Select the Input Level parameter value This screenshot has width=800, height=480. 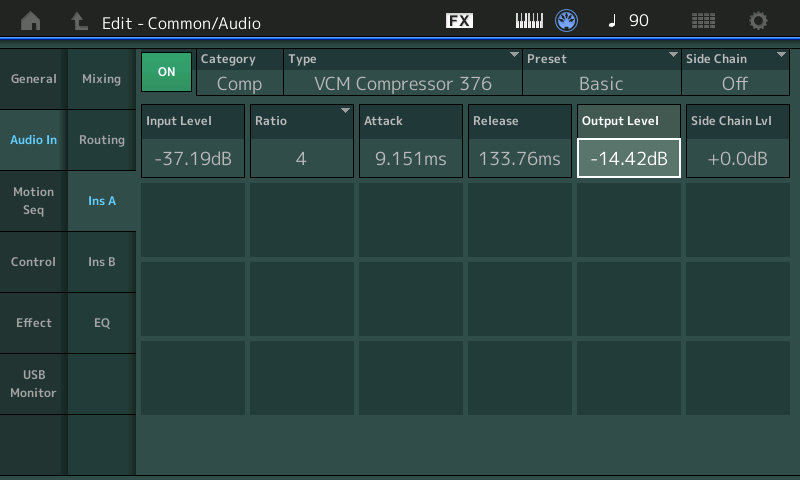coord(192,158)
